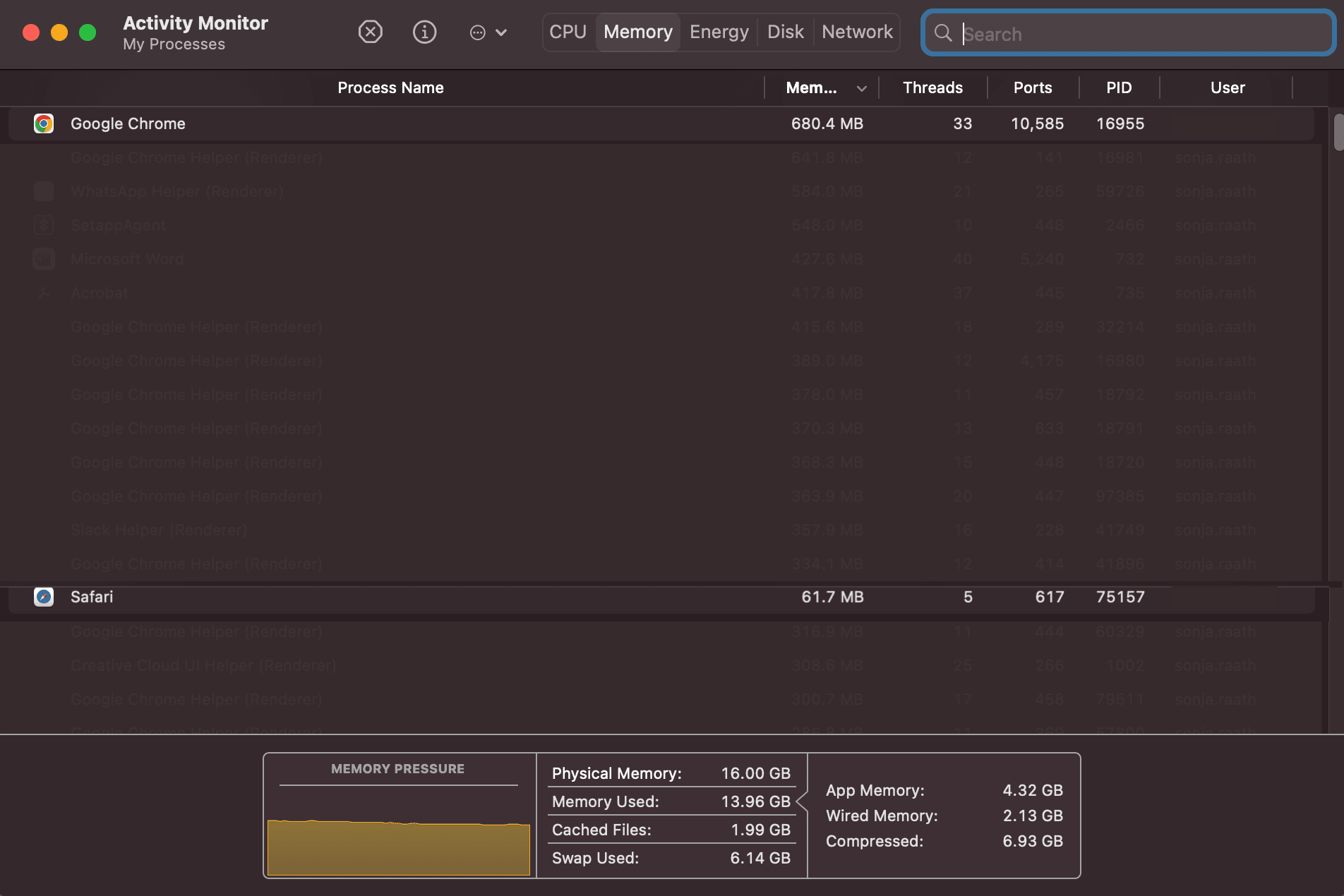Click the stop process (X) icon
The image size is (1344, 896).
coord(370,32)
